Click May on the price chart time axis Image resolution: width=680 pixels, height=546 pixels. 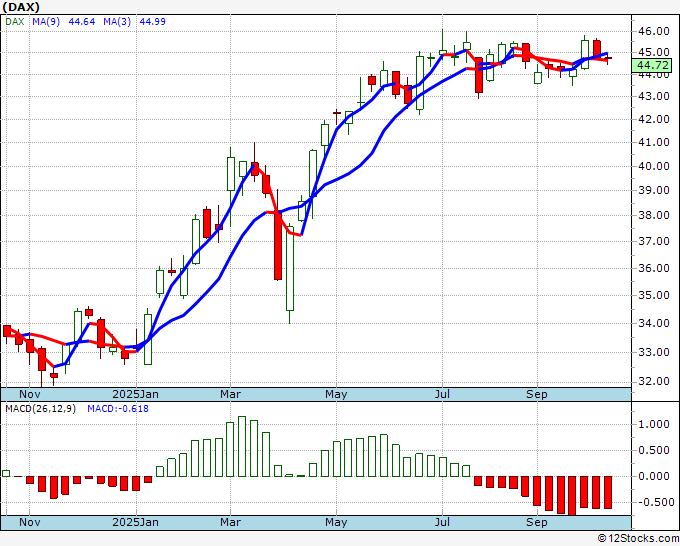pos(336,394)
